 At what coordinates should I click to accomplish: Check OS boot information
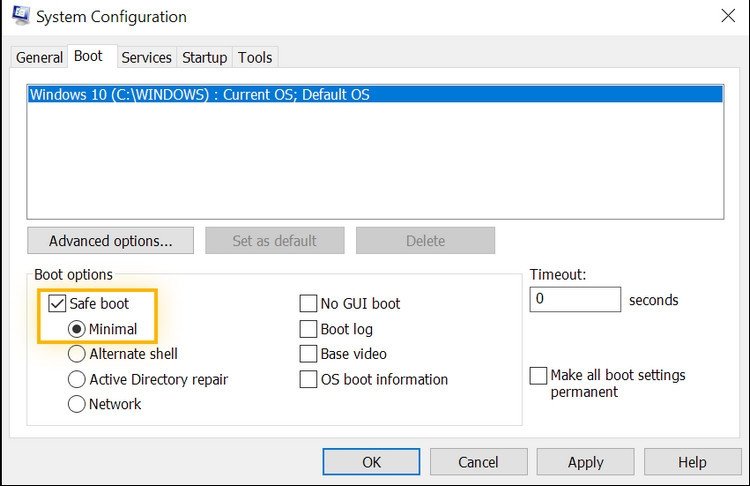tap(309, 380)
